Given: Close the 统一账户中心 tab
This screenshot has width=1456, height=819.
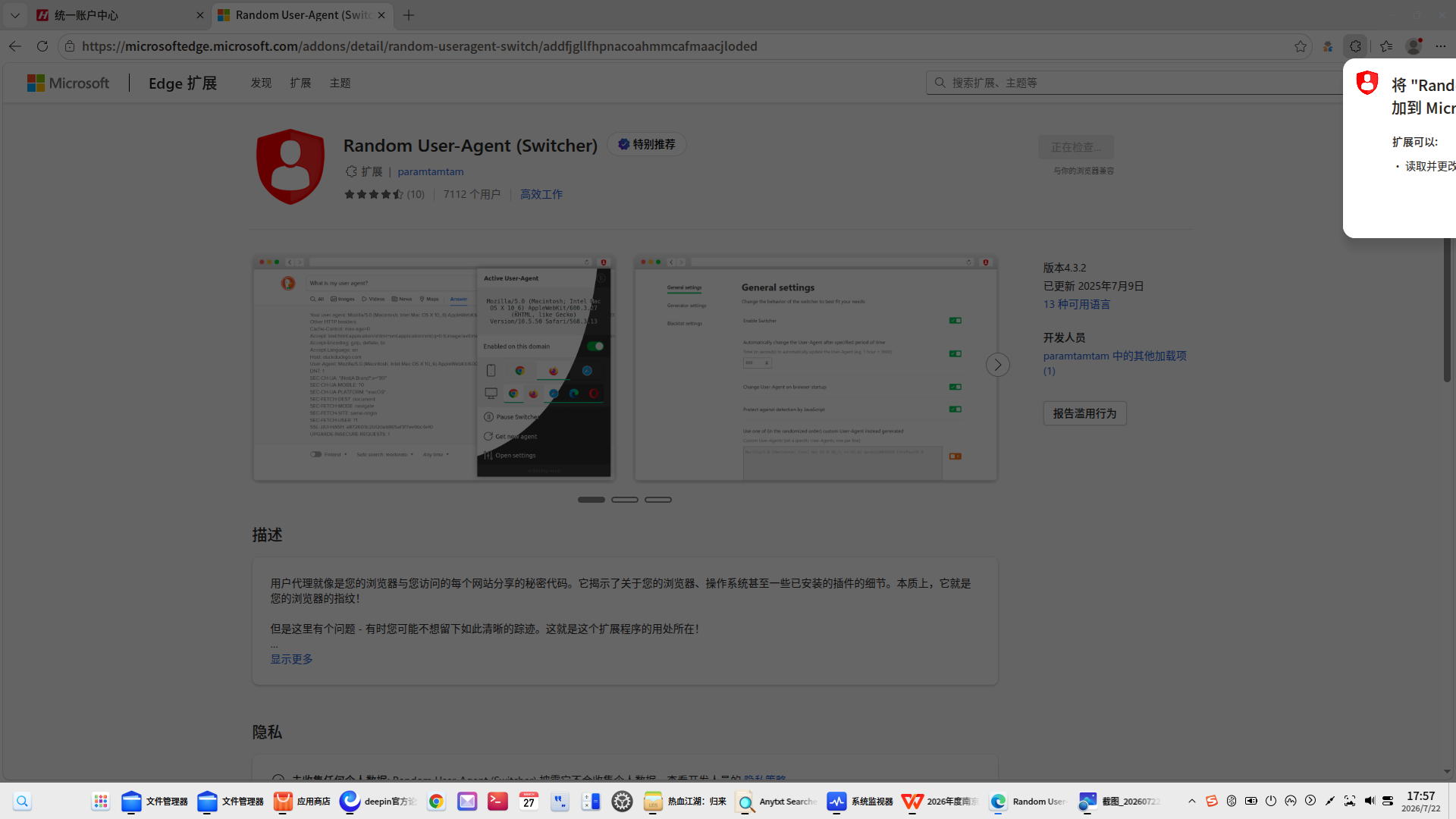Looking at the screenshot, I should [x=200, y=15].
